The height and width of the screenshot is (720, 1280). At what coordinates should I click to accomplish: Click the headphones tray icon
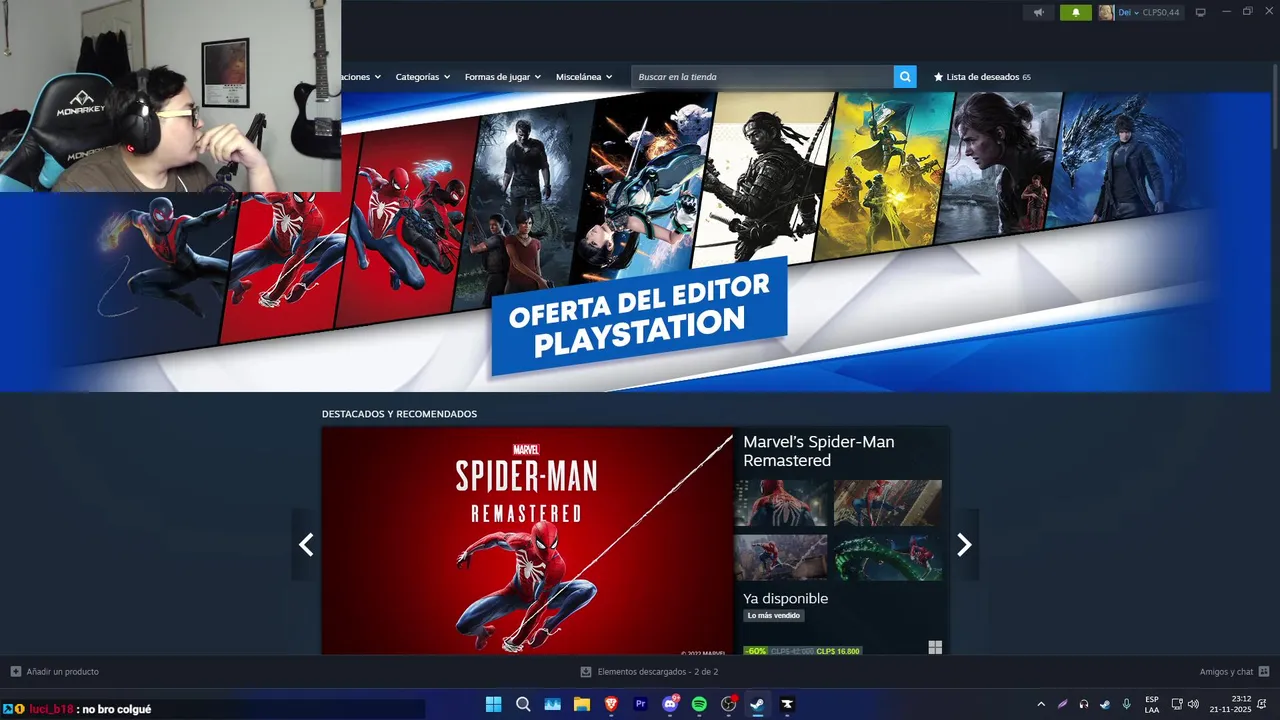(1084, 704)
